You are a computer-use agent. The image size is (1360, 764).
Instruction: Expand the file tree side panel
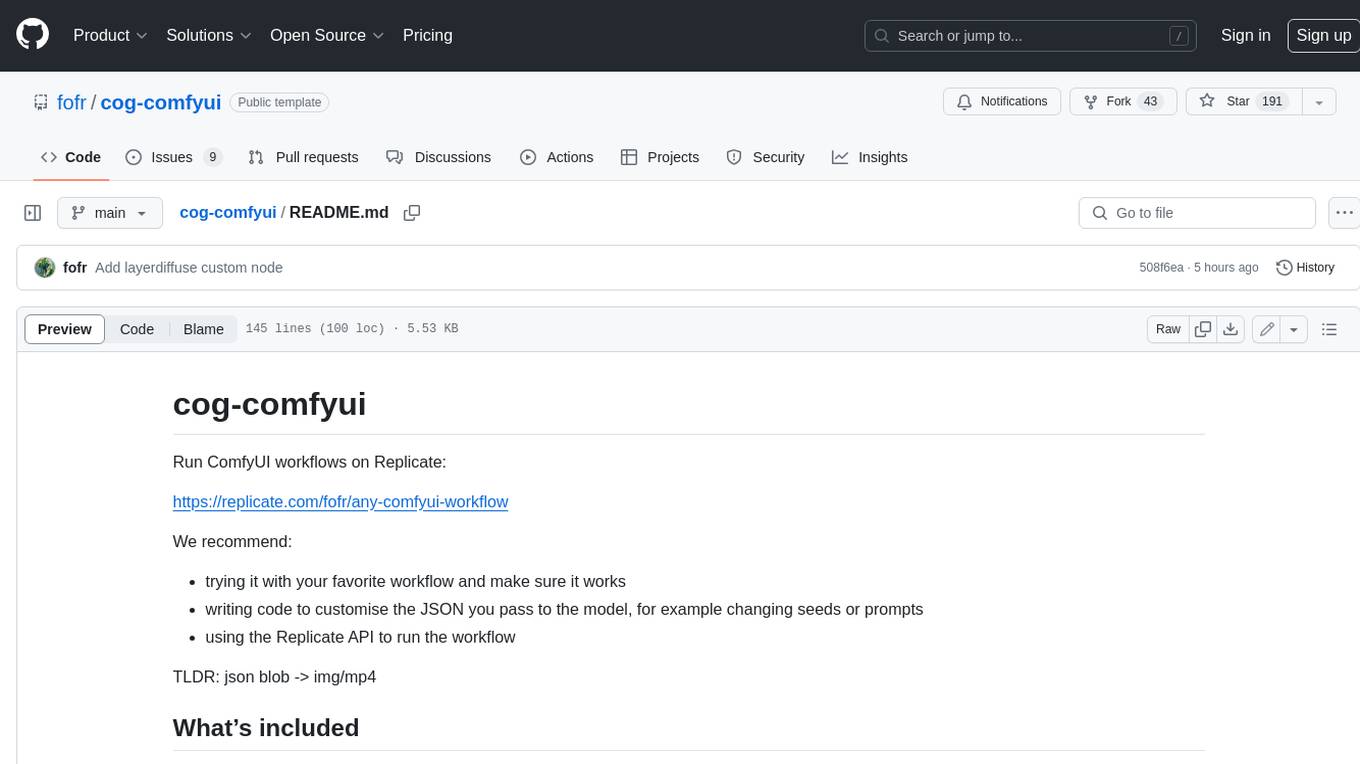click(x=32, y=213)
